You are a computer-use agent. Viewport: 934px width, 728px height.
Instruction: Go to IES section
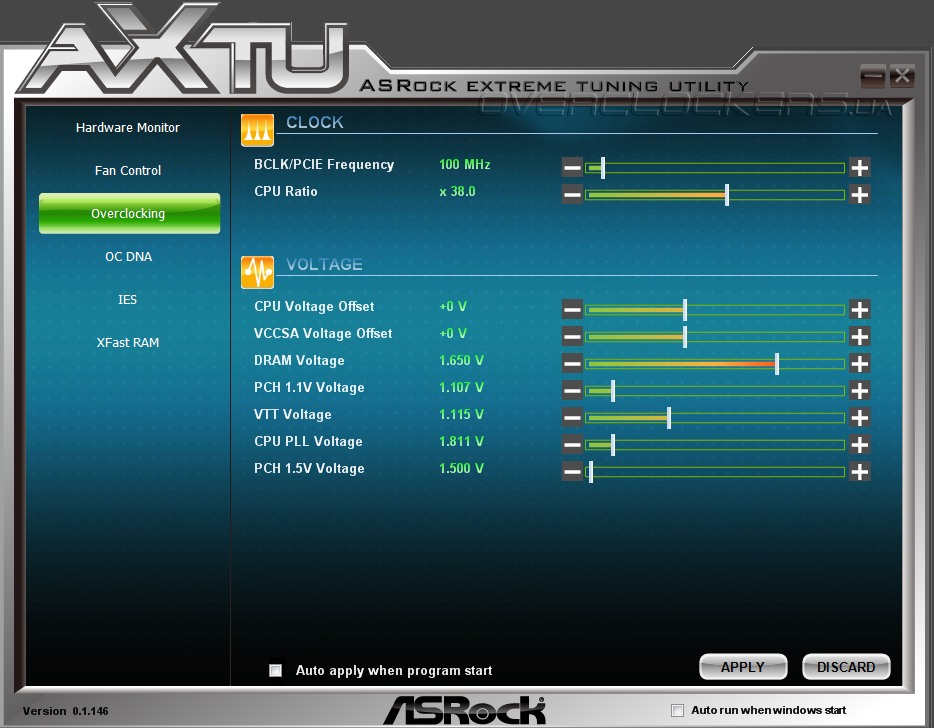click(127, 300)
